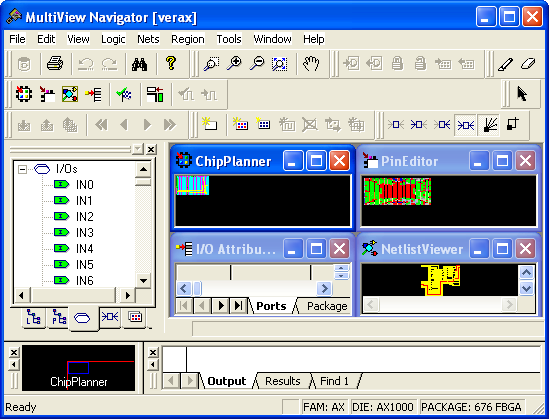Viewport: 549px width, 419px height.
Task: Switch to the Find 1 tab
Action: click(x=334, y=381)
